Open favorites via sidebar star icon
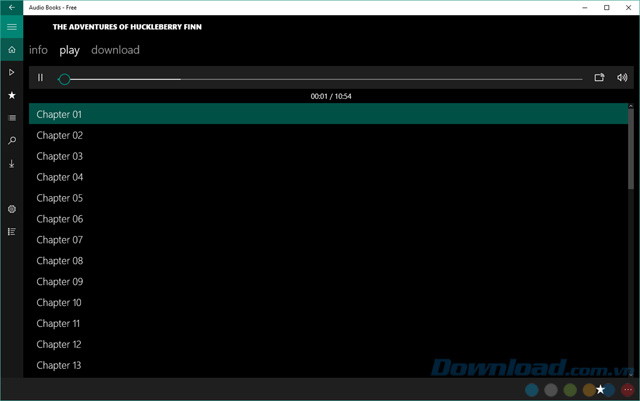This screenshot has width=640, height=401. (x=11, y=95)
